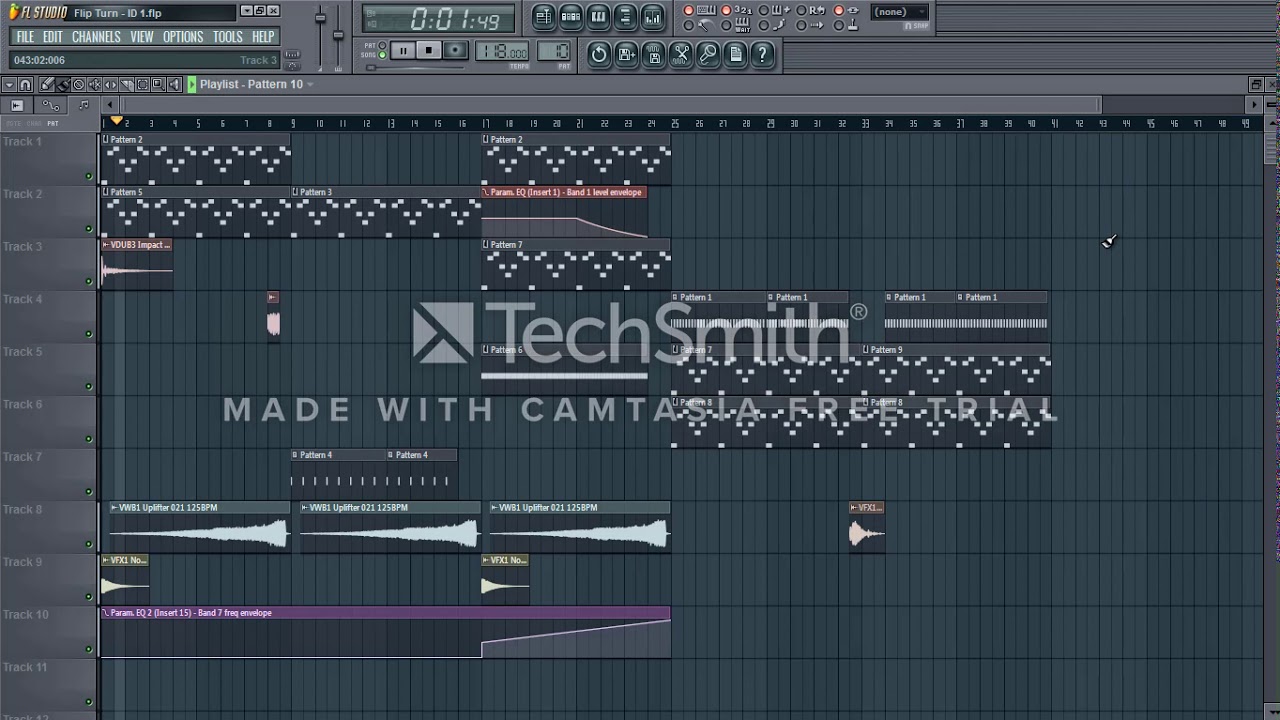Toggle loop recording light
The height and width of the screenshot is (720, 1280).
[801, 10]
